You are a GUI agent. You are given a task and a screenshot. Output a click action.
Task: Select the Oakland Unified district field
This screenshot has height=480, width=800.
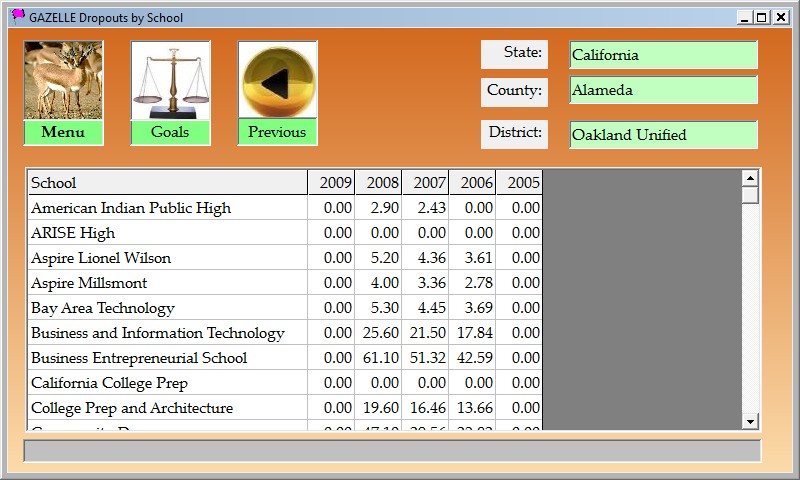click(663, 135)
